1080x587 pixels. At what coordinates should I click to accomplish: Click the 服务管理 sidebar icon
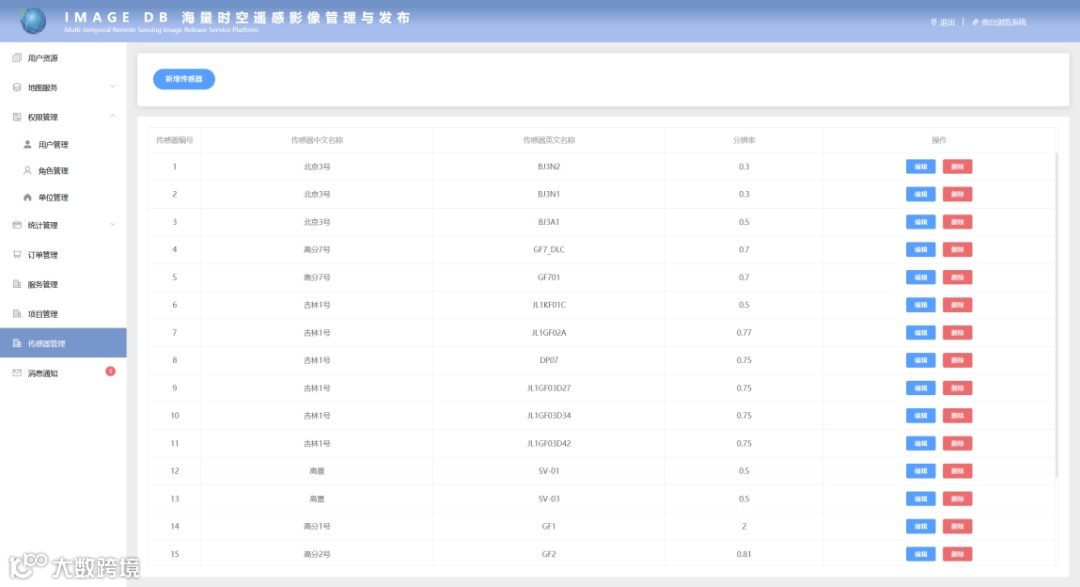17,284
